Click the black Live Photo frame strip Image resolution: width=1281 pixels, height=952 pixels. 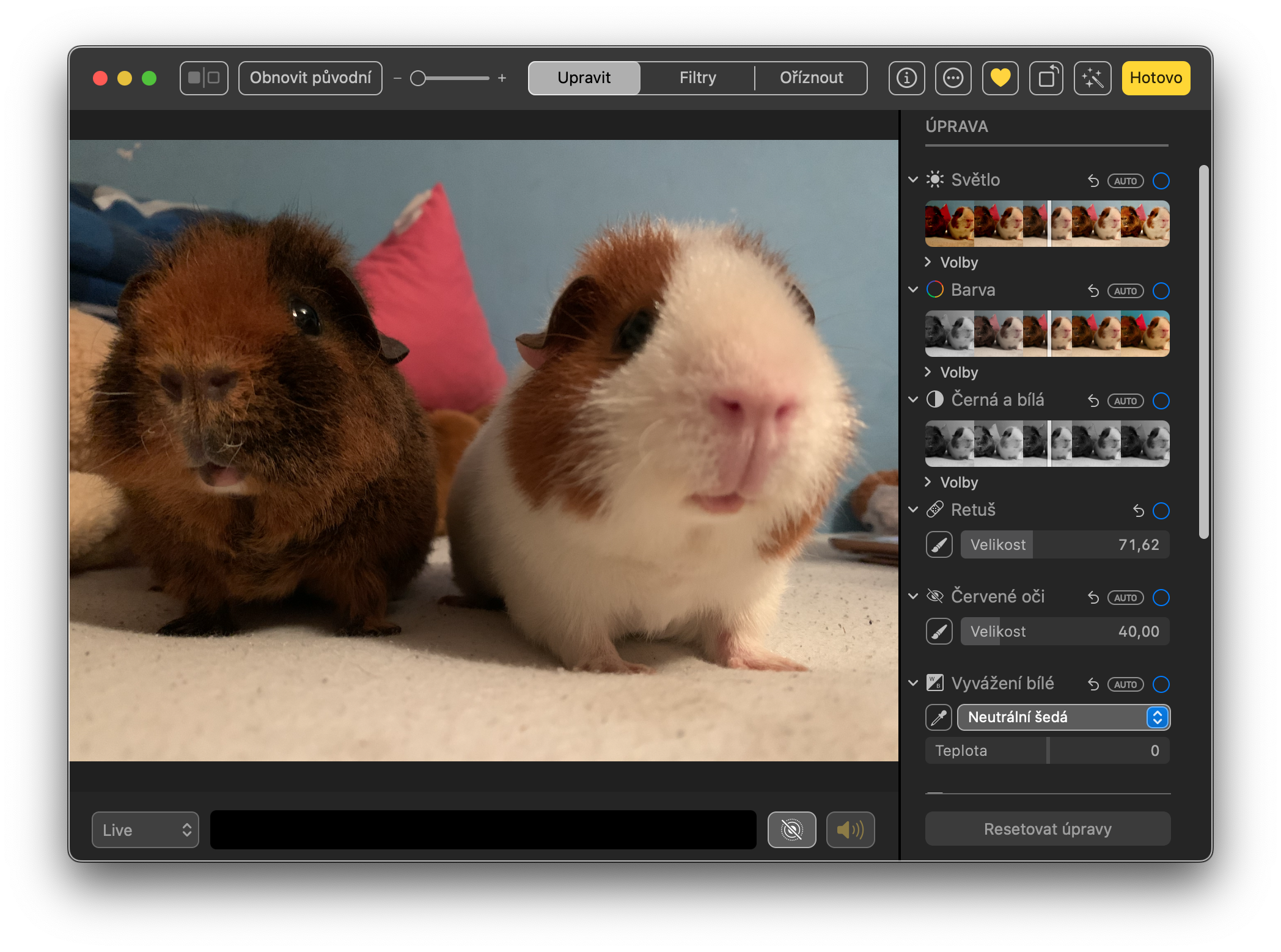point(483,830)
